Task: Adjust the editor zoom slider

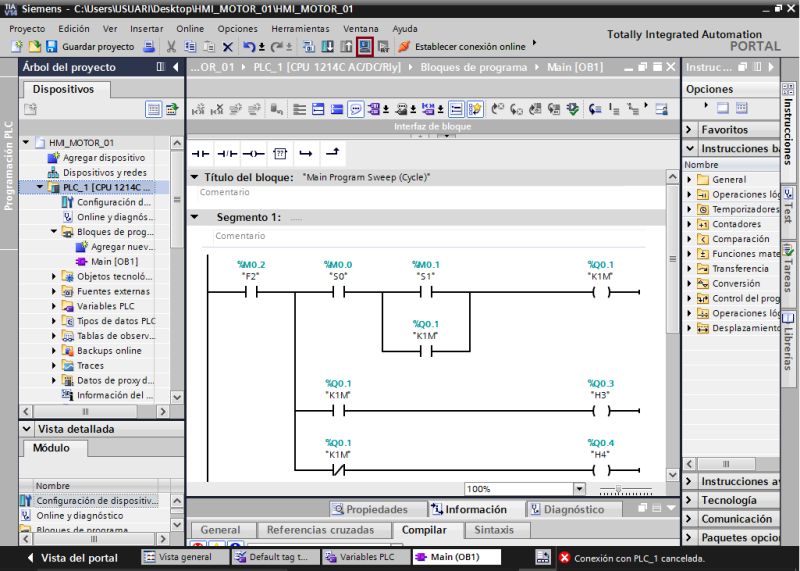Action: [619, 490]
